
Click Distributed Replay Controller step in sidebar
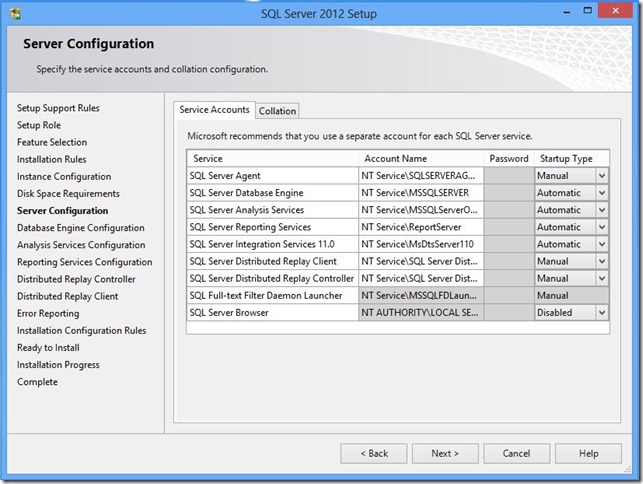[x=76, y=279]
